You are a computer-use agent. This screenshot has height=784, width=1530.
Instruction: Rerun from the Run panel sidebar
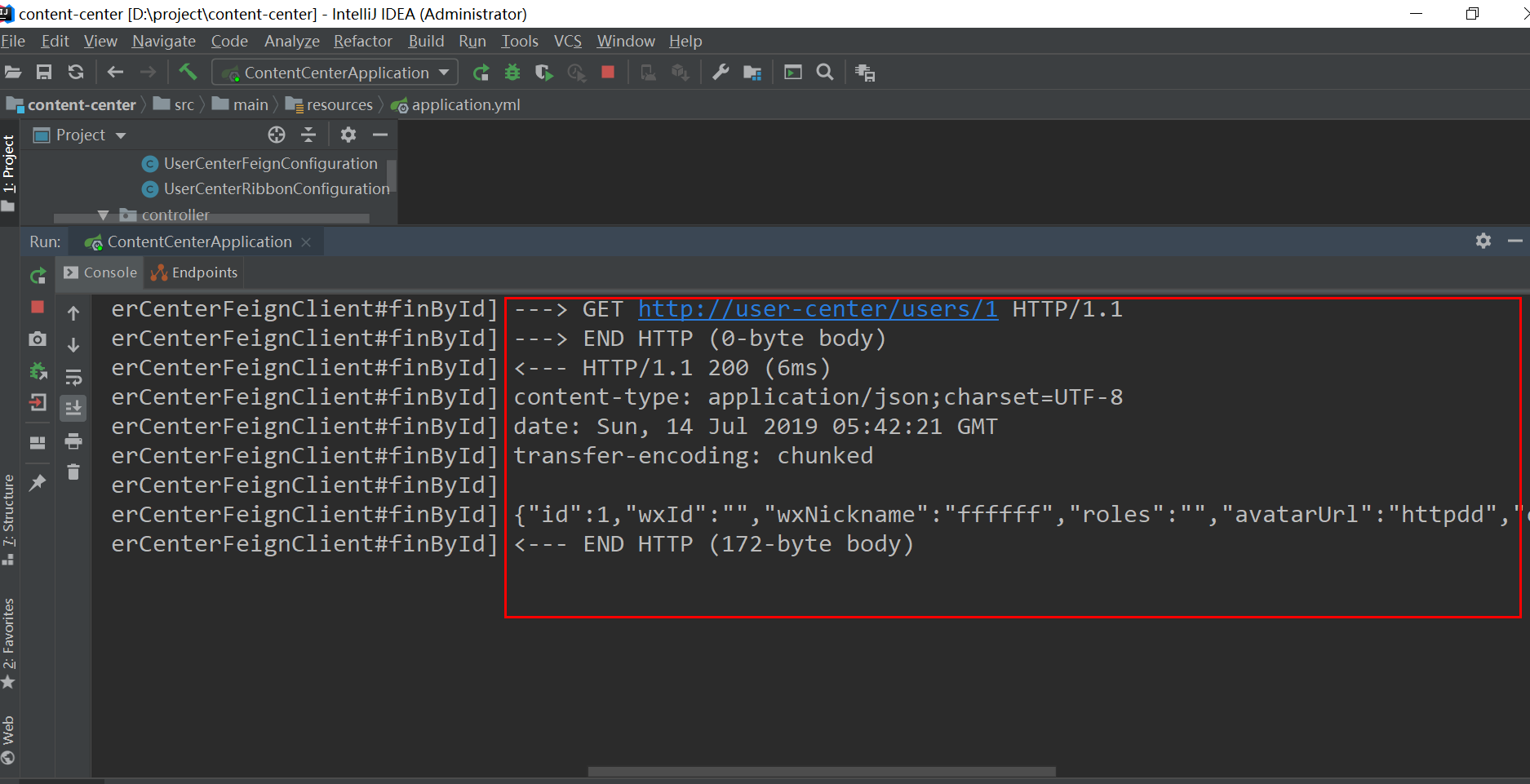pos(38,276)
